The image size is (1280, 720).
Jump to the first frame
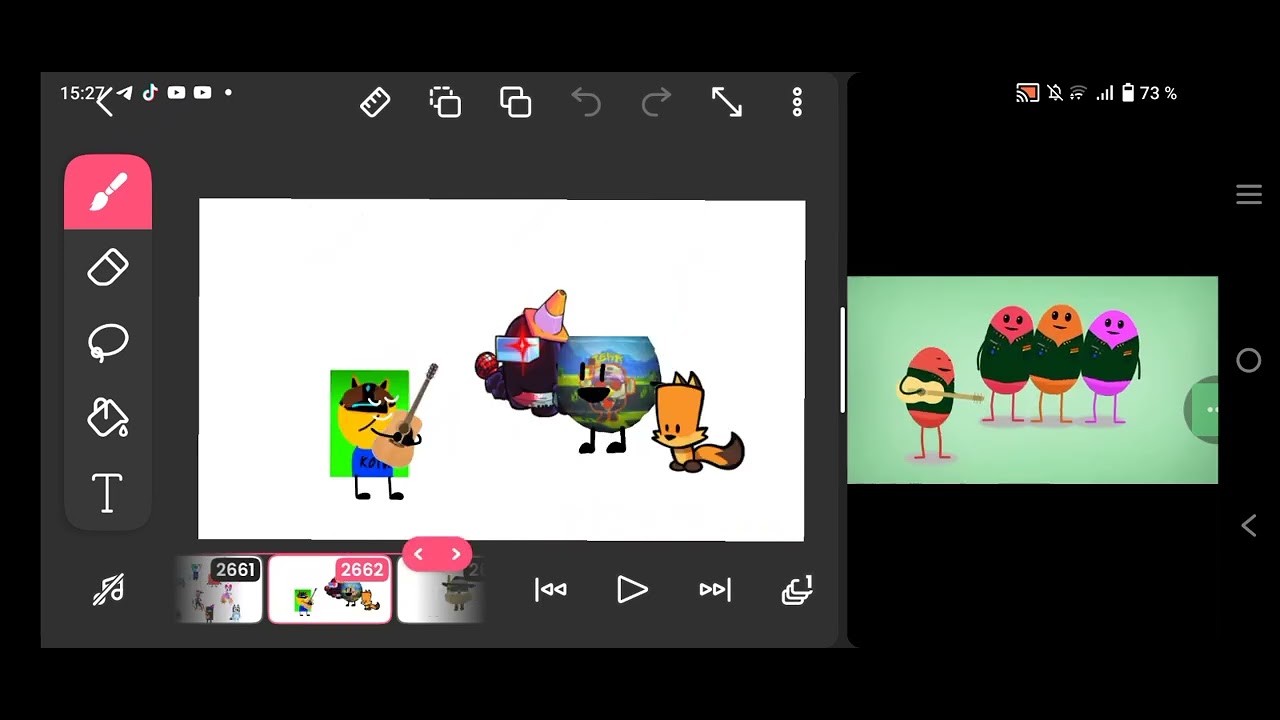(551, 590)
